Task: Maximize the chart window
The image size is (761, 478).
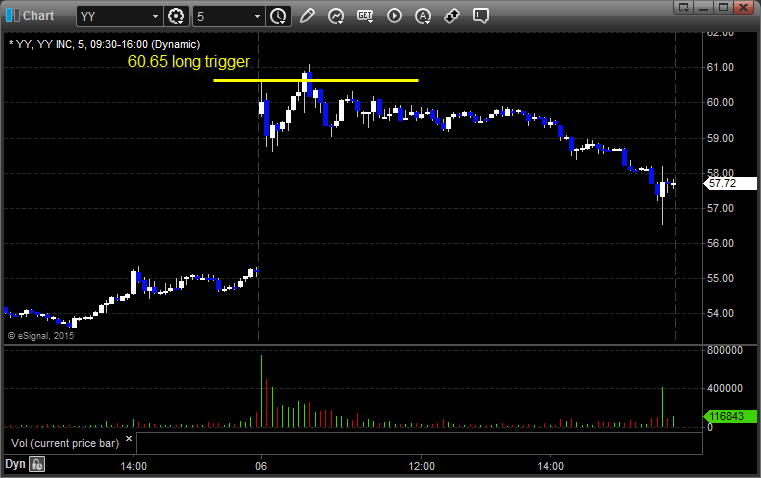Action: click(x=723, y=7)
